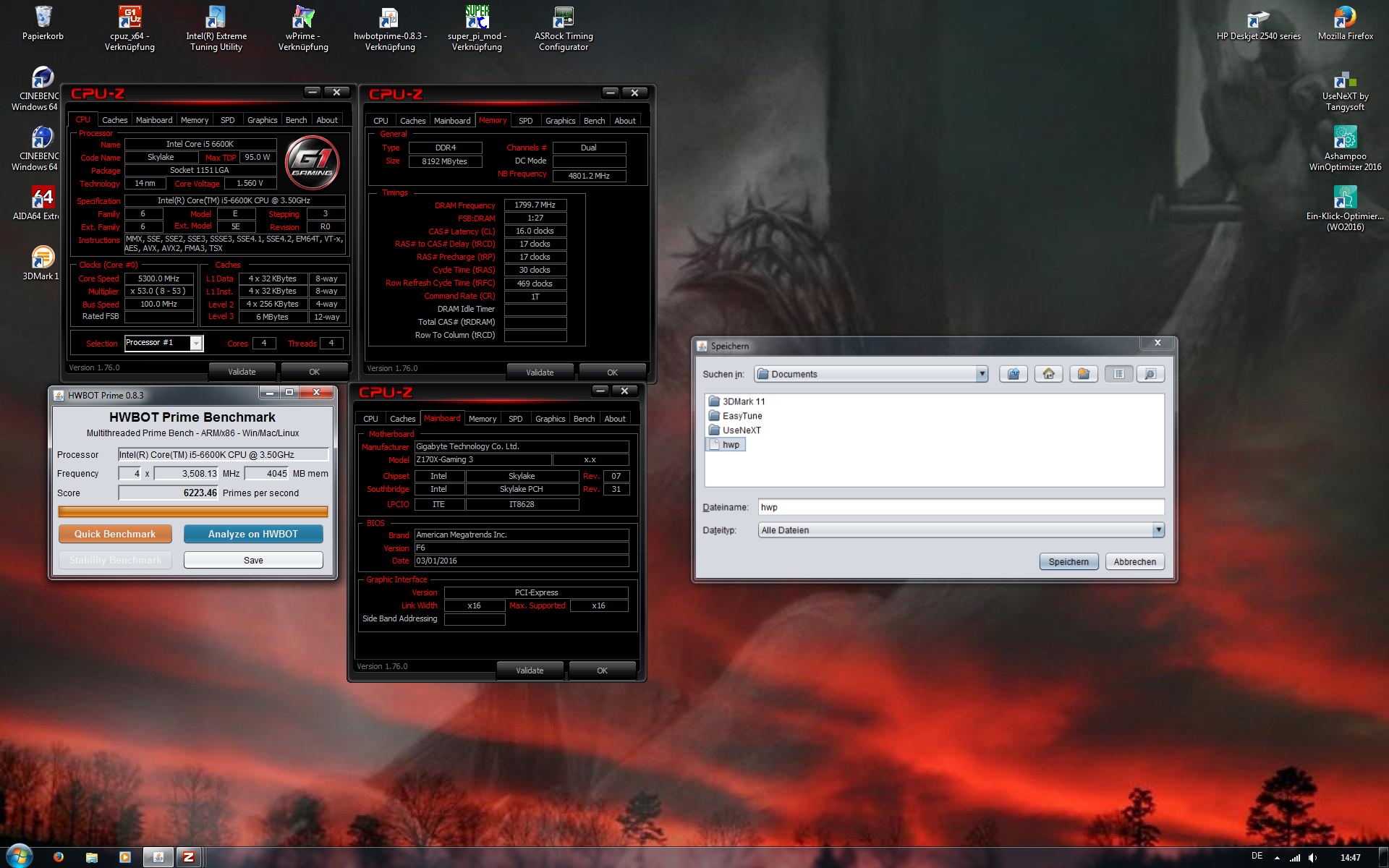Go up one folder level in Speichern dialog
The height and width of the screenshot is (868, 1389).
1013,374
